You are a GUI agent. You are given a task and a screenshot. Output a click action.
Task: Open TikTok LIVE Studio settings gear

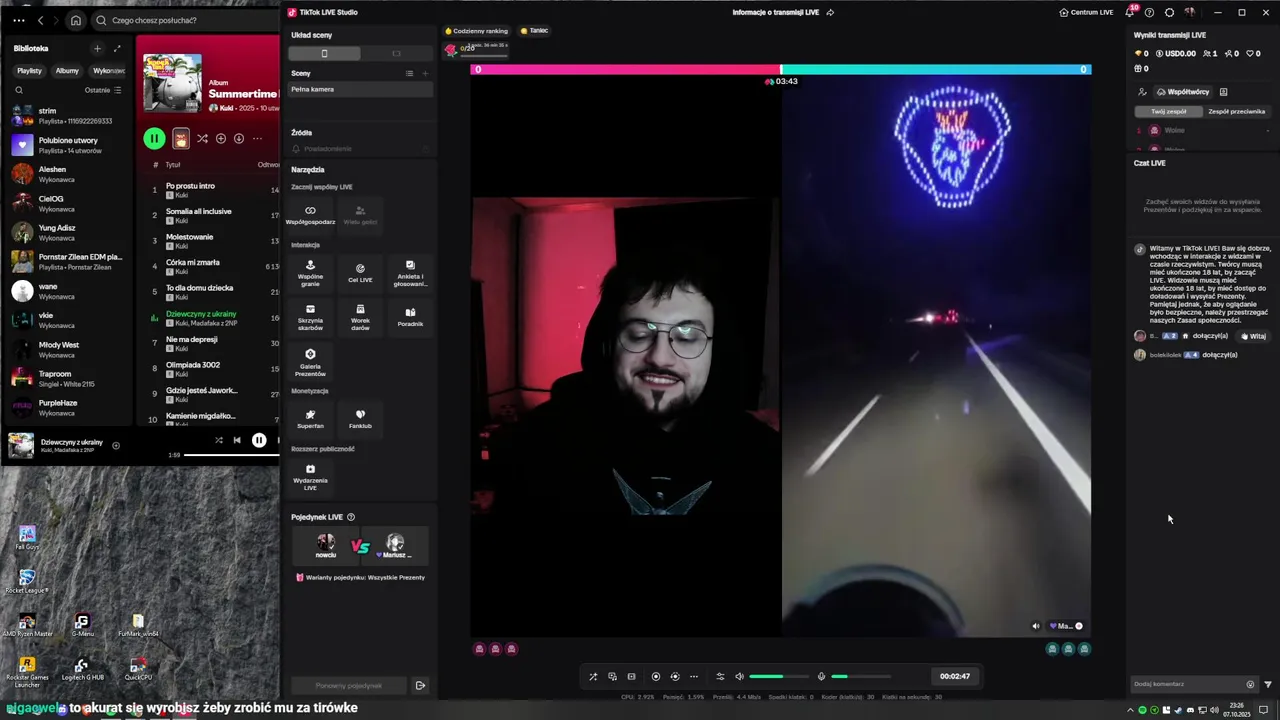click(1169, 12)
